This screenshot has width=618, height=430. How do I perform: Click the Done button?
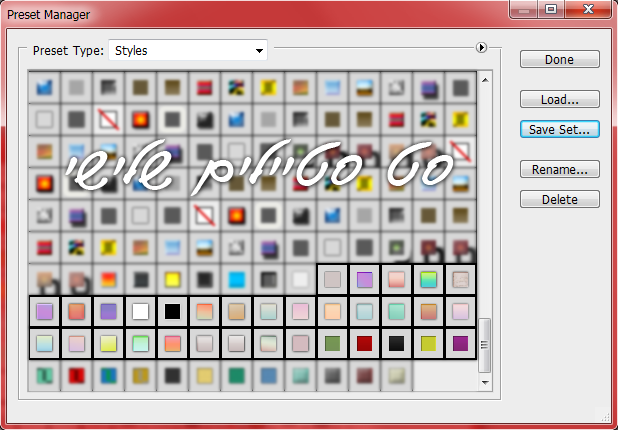pos(560,59)
